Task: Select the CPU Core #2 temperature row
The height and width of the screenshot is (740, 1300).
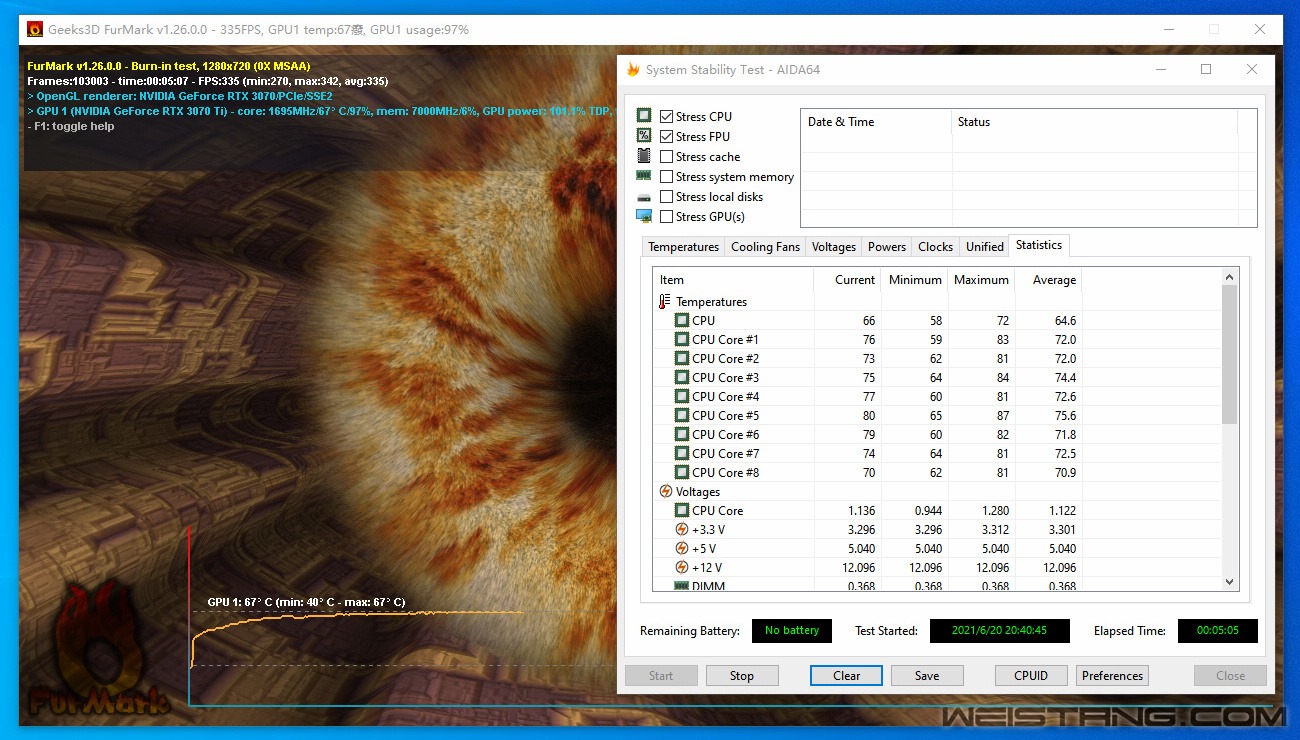Action: [x=937, y=358]
